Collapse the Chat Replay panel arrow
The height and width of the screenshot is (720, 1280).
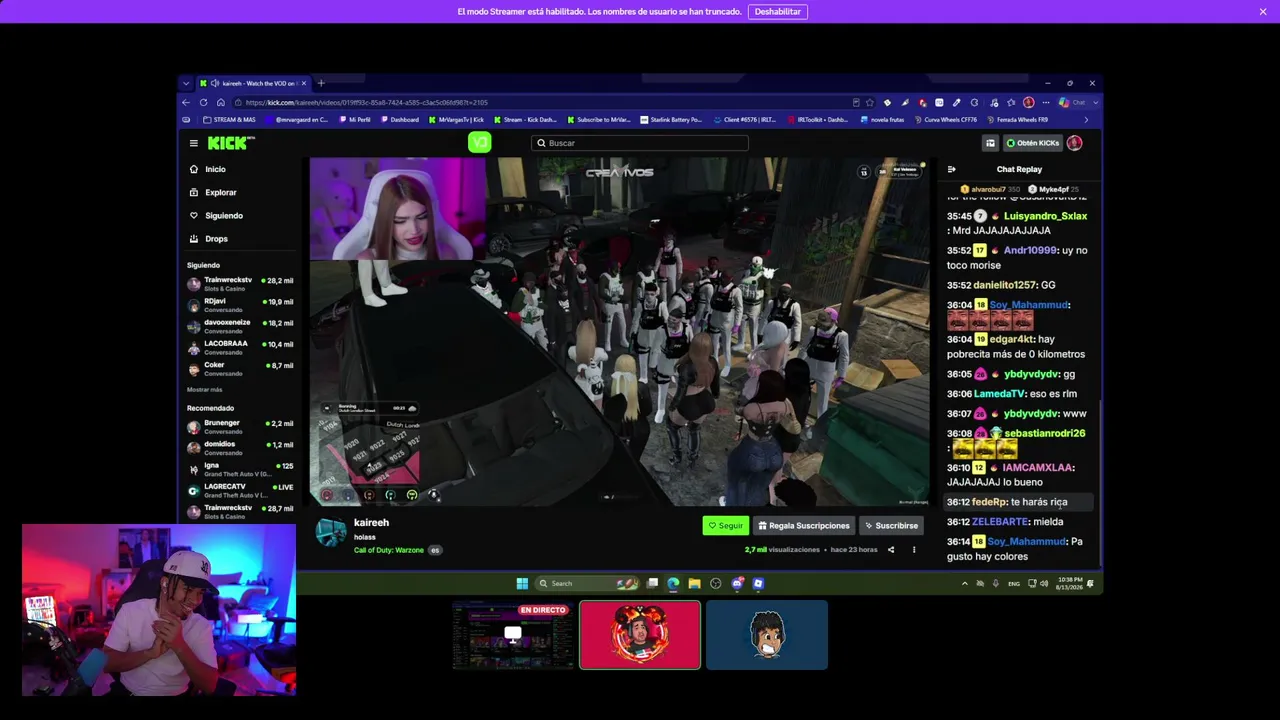(951, 169)
